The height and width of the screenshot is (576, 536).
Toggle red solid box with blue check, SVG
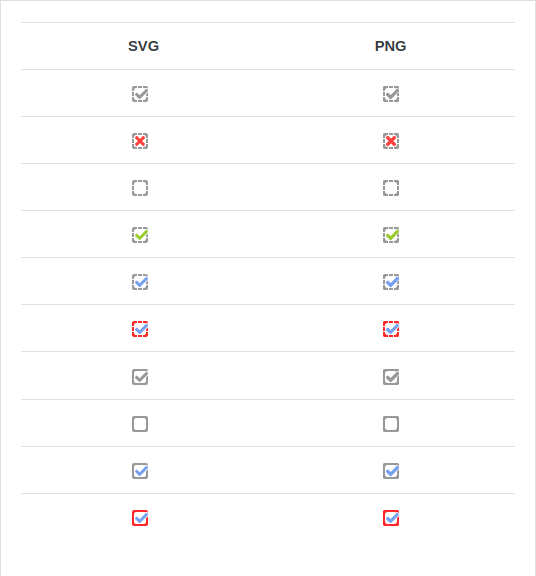tap(140, 518)
